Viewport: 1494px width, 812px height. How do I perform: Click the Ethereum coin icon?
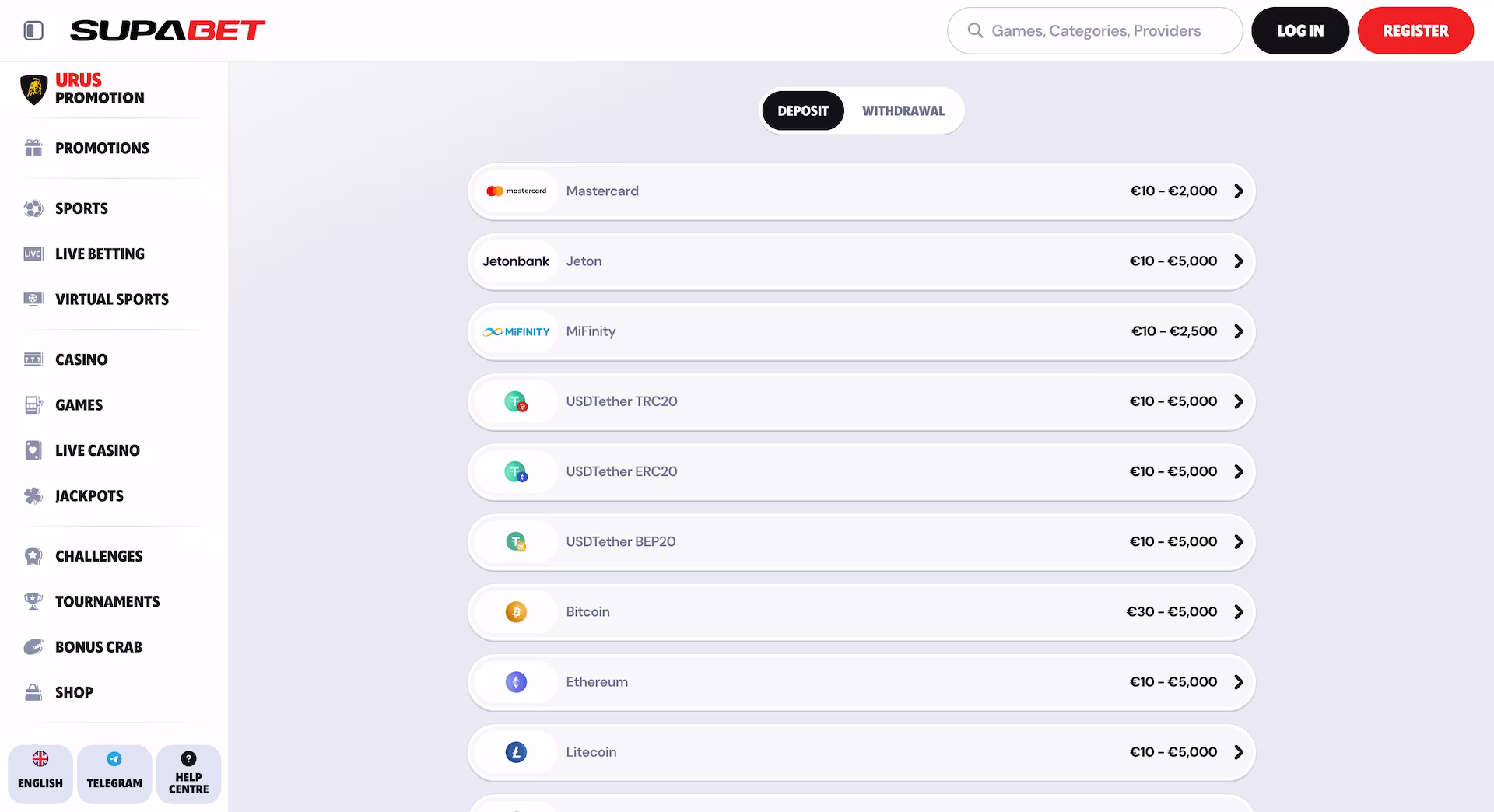point(516,682)
